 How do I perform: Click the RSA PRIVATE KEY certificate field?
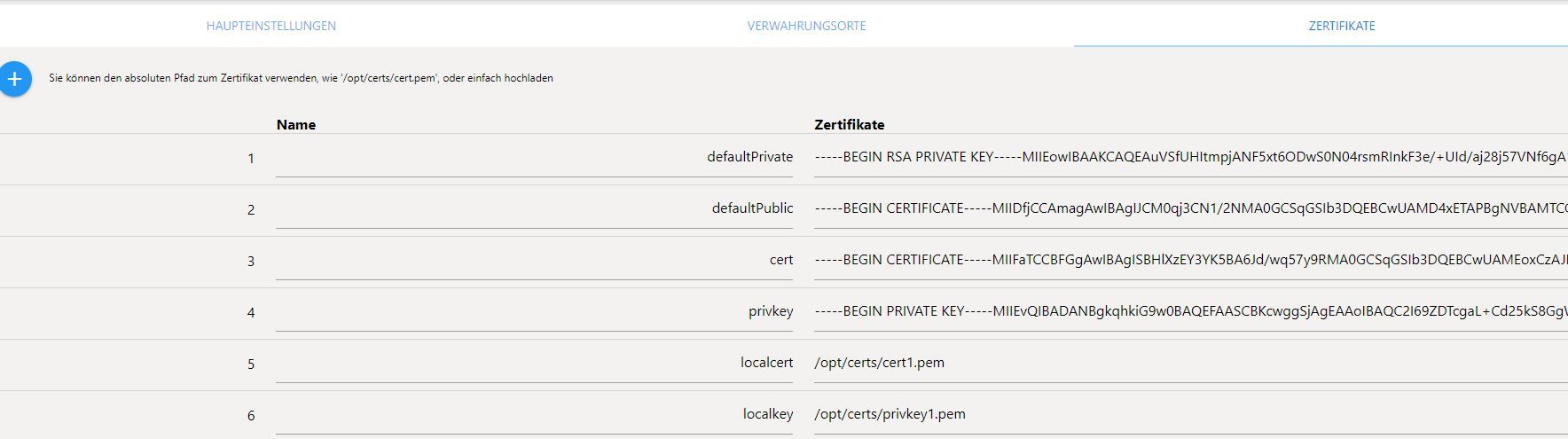pyautogui.click(x=1188, y=158)
